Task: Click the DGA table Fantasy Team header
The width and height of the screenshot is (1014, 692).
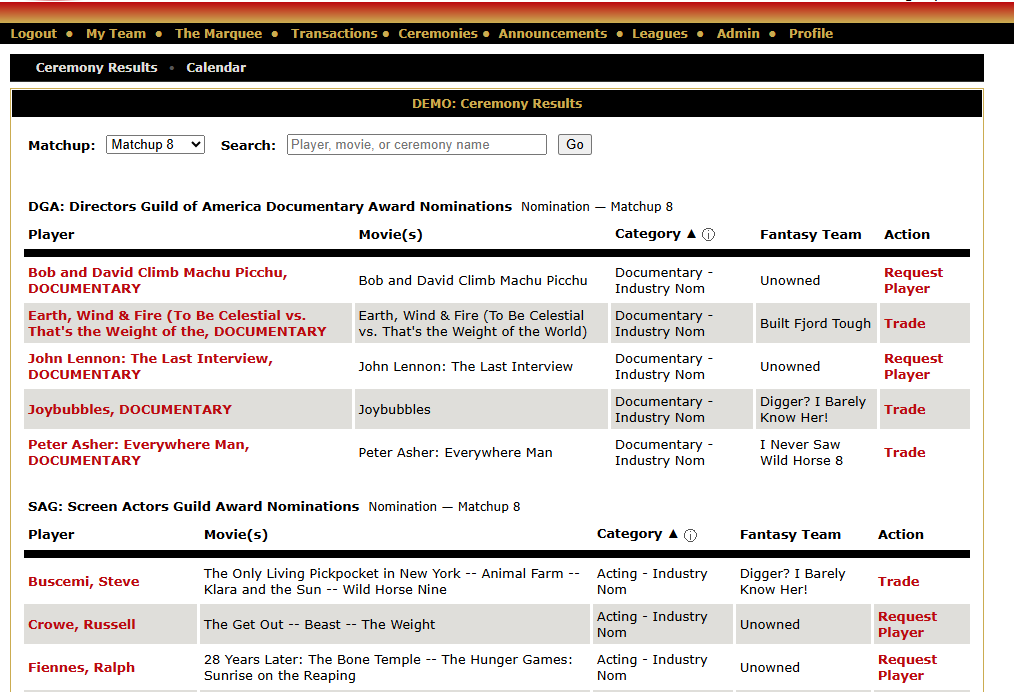Action: 810,235
